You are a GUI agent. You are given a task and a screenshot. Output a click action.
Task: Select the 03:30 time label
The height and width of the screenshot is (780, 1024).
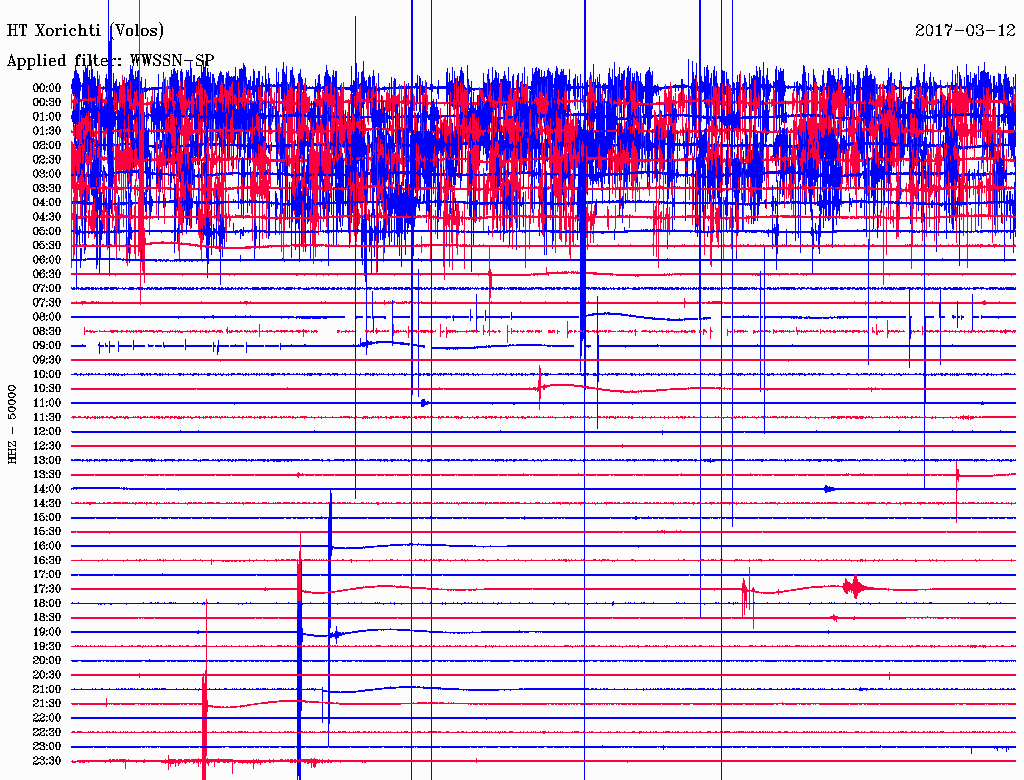click(47, 188)
